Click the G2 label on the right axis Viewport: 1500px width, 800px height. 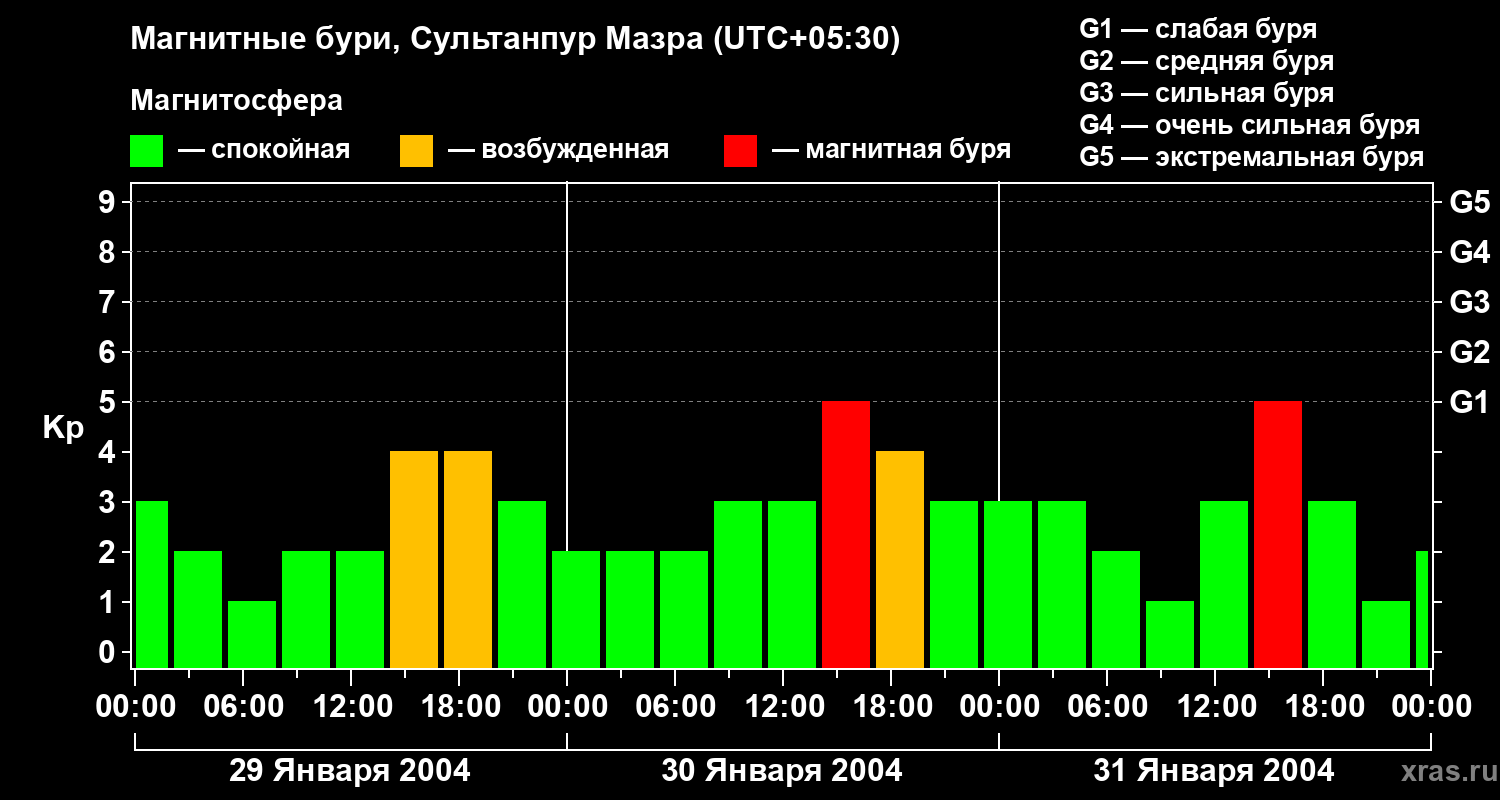point(1469,352)
